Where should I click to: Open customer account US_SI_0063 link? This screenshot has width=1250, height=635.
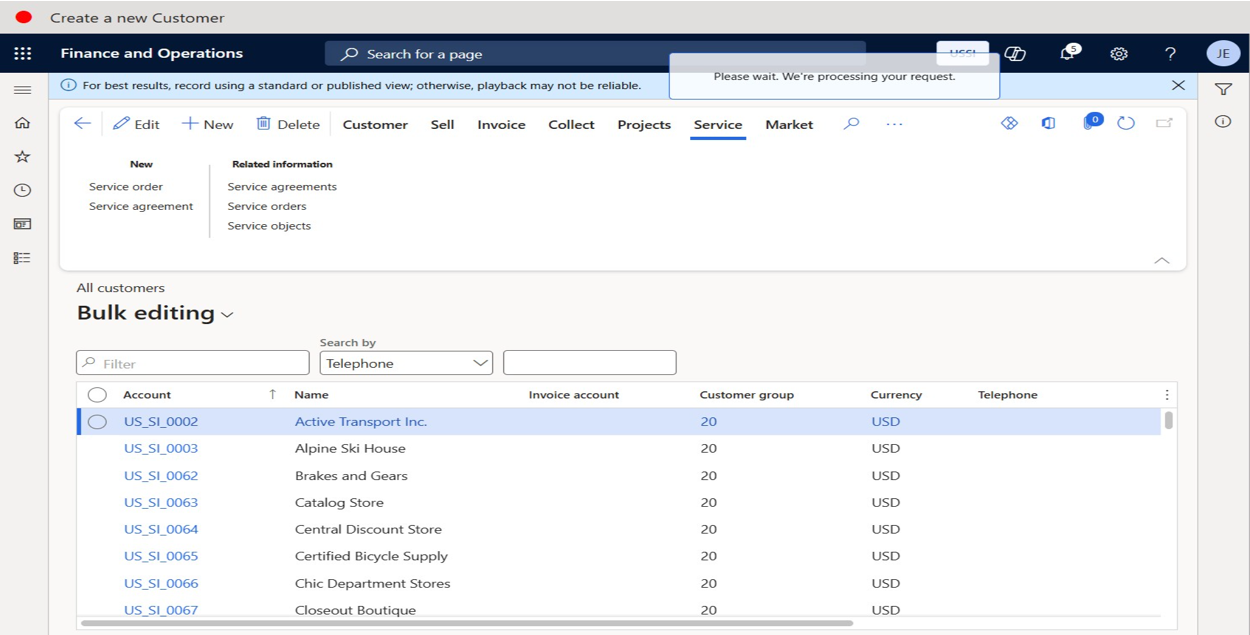(161, 503)
